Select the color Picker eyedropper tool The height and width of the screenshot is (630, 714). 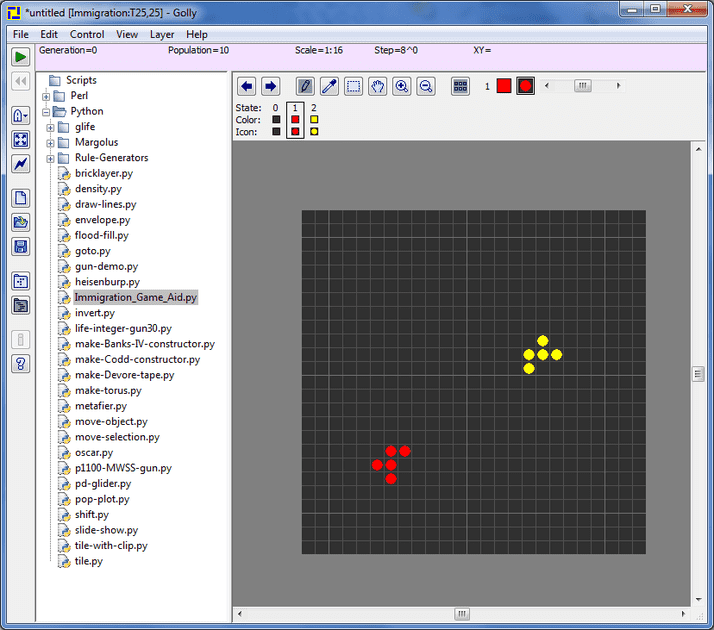coord(329,86)
